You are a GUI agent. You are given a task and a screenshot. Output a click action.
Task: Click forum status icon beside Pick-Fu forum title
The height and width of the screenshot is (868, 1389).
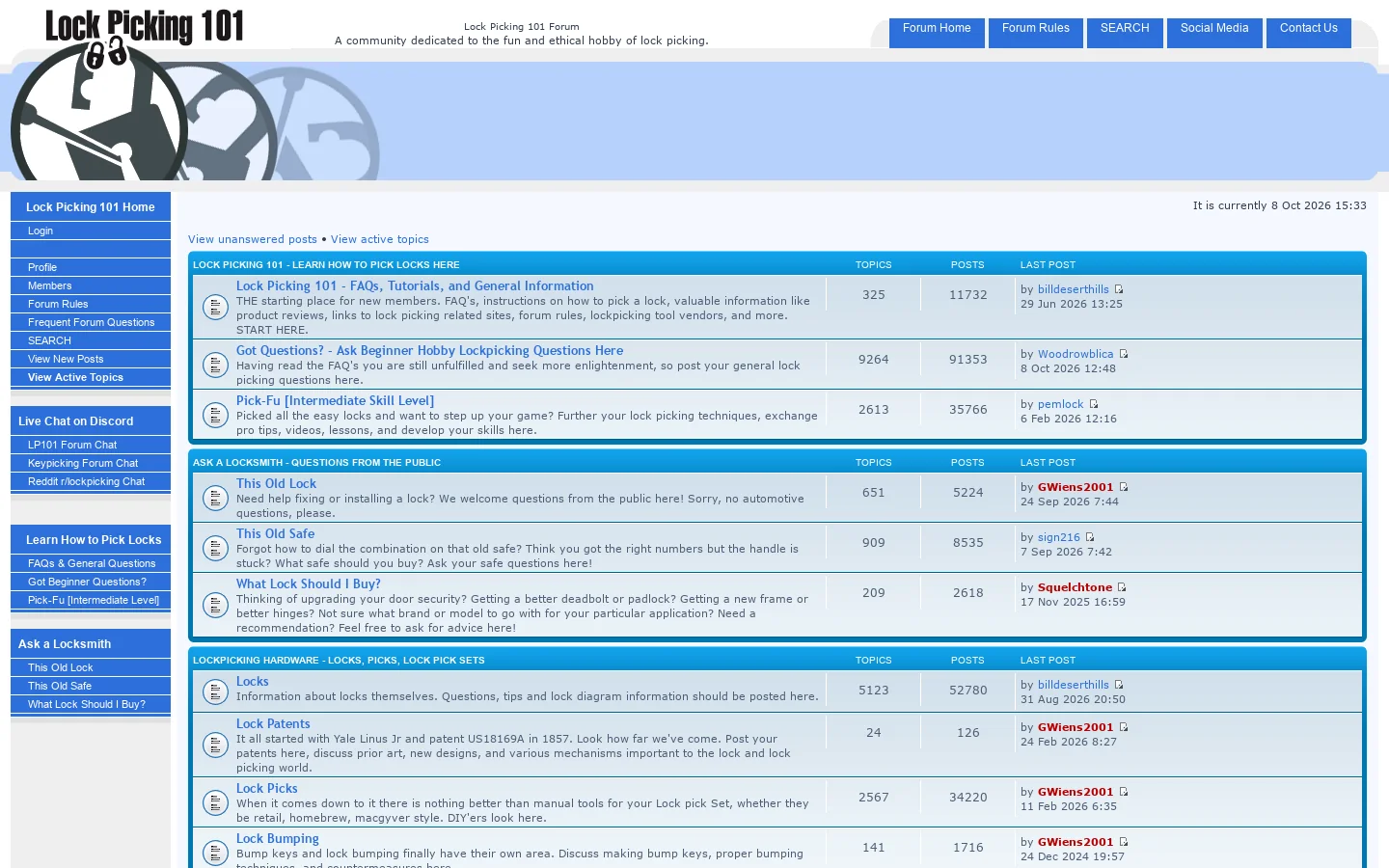214,415
